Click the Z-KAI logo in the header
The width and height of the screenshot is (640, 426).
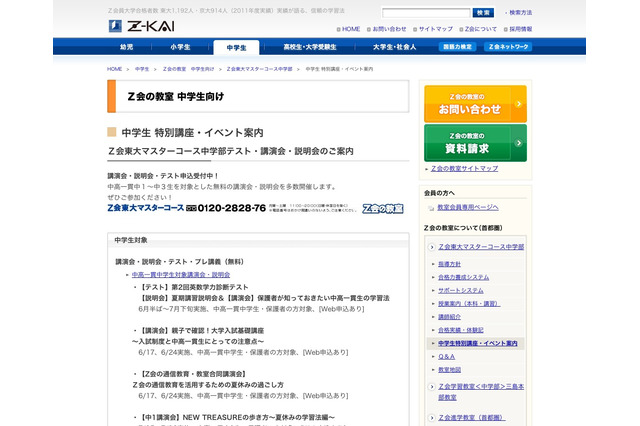click(142, 26)
